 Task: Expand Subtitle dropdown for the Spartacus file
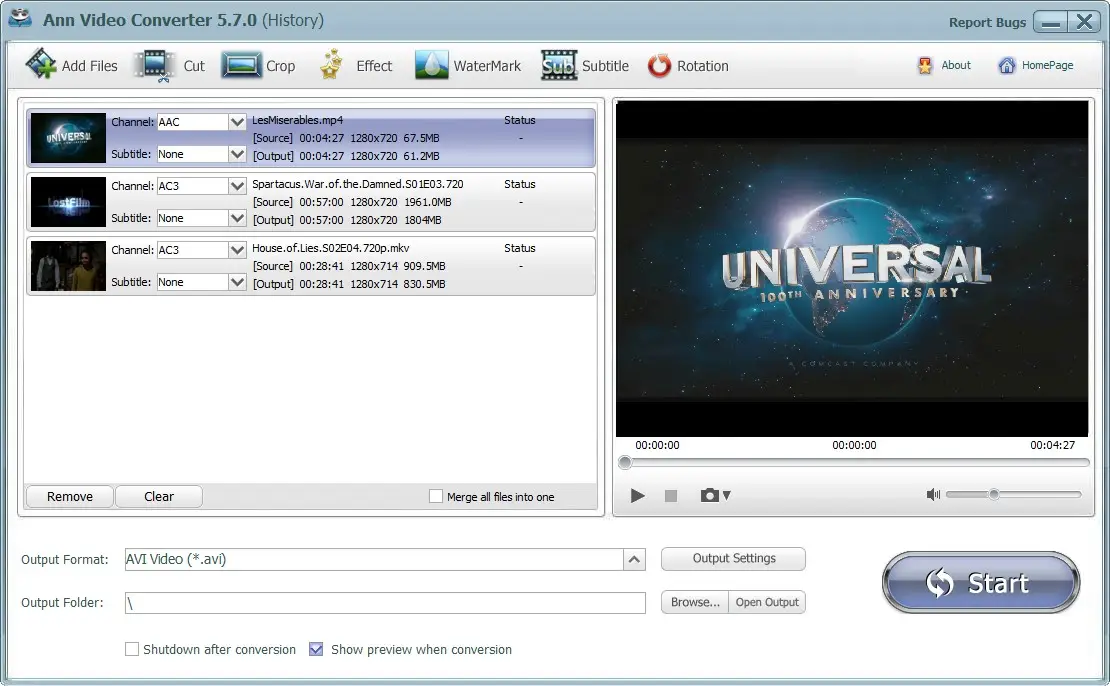[x=237, y=218]
